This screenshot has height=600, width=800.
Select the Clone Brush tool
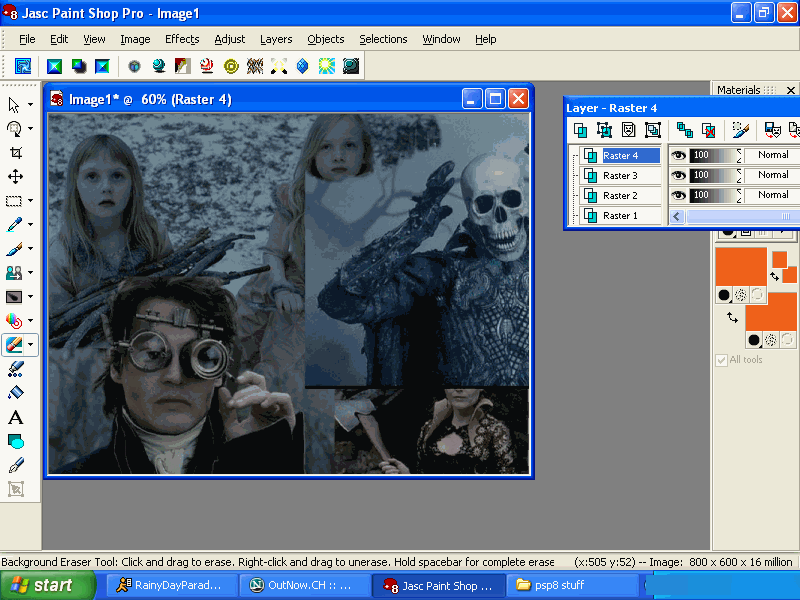[x=14, y=272]
